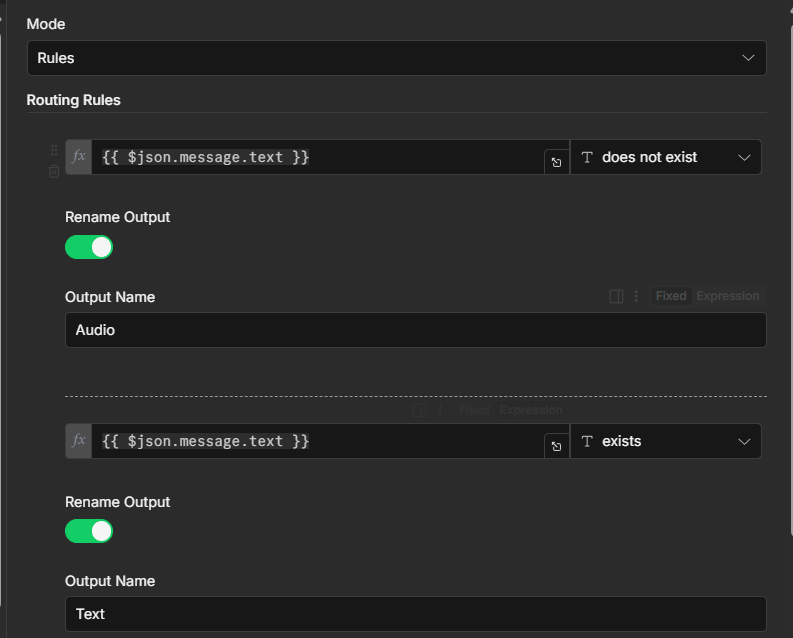Switch the Audio Output Name to Fixed mode

coord(671,296)
